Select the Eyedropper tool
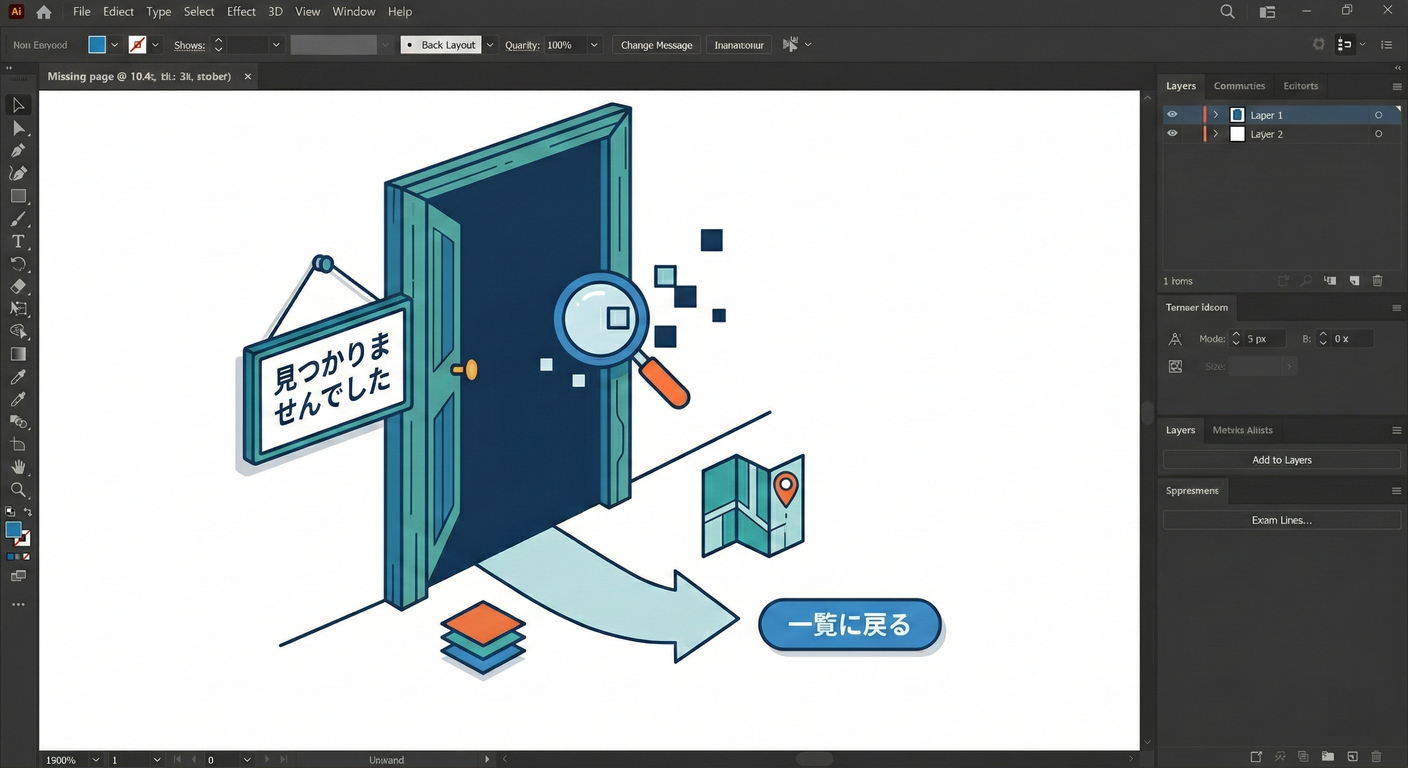The height and width of the screenshot is (768, 1408). 18,377
